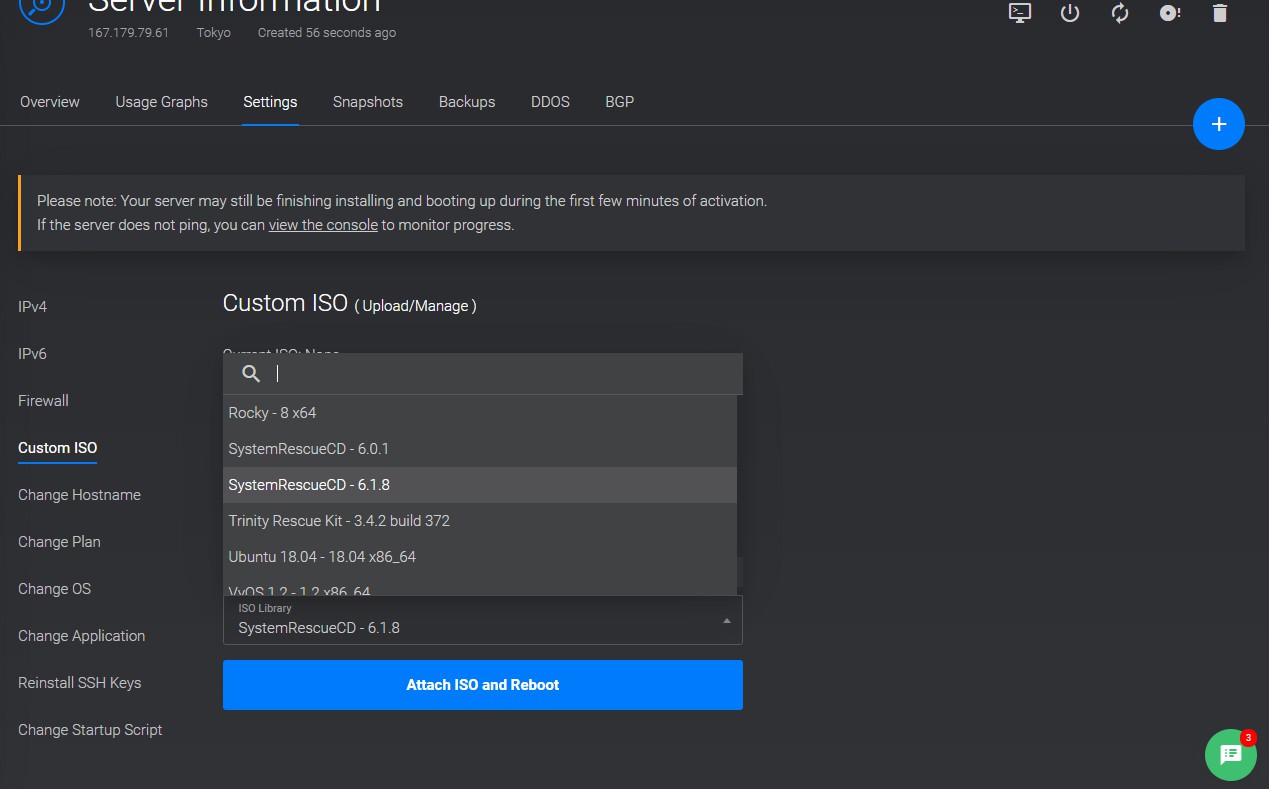1269x789 pixels.
Task: Click the Attach ISO and Reboot button
Action: coord(483,685)
